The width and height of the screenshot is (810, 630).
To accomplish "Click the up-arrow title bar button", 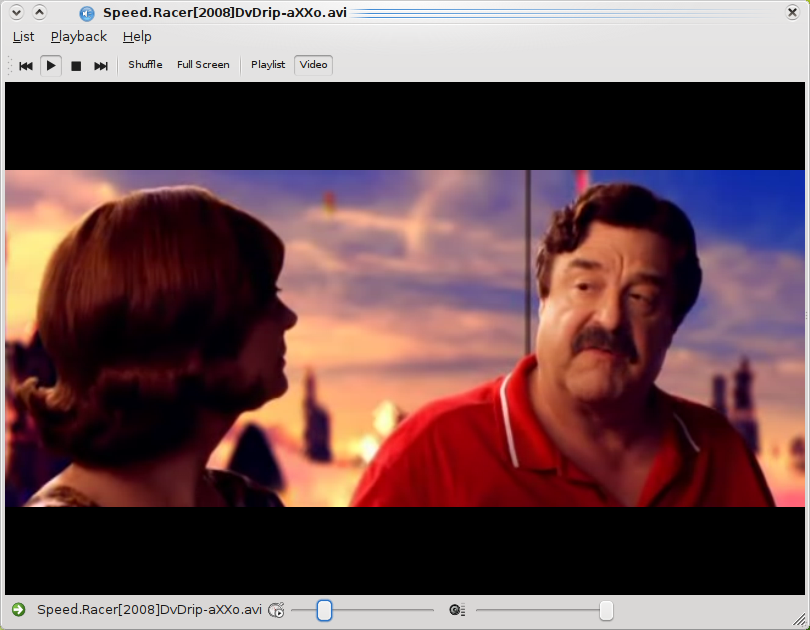I will pos(39,12).
